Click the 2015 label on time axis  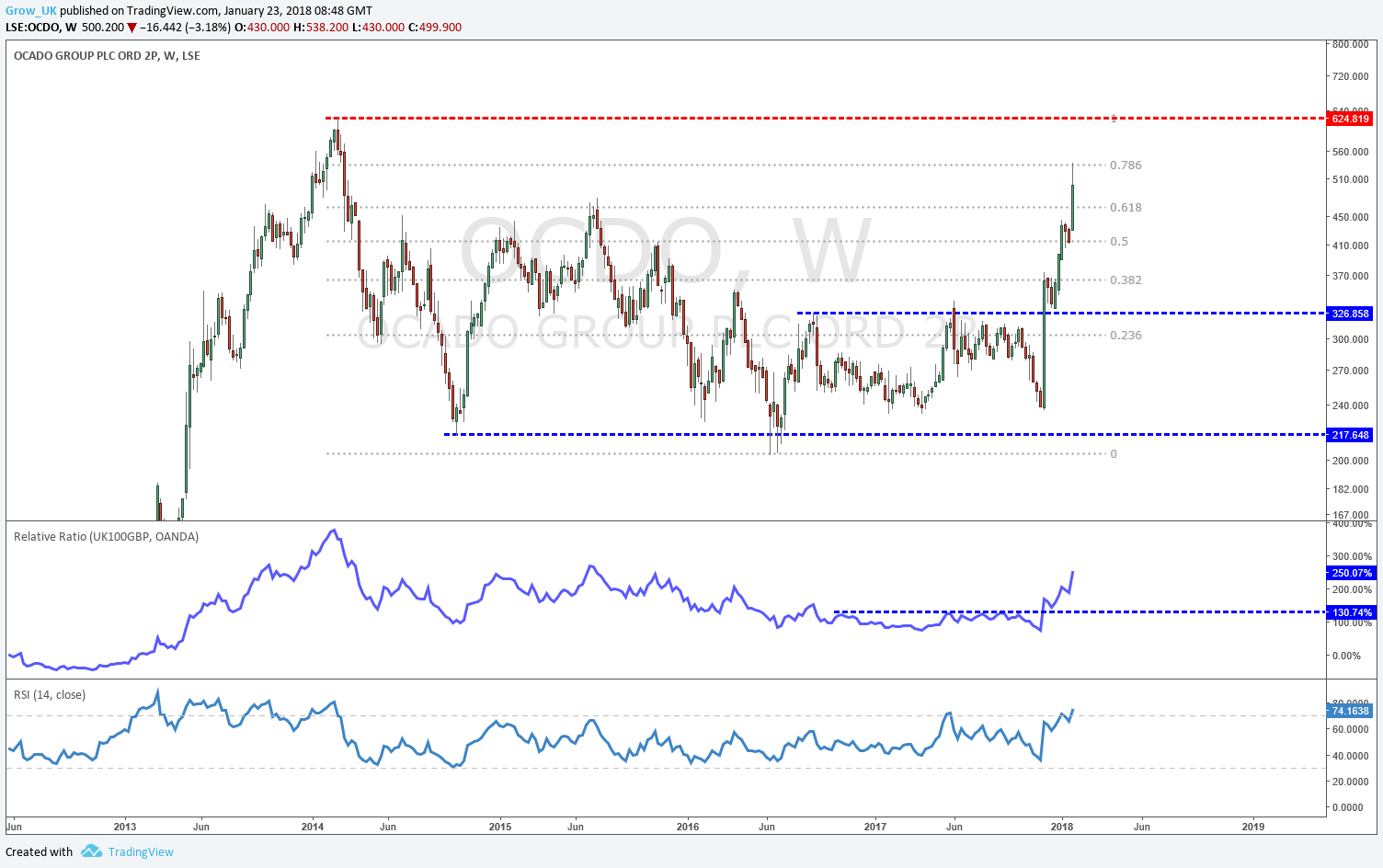500,827
